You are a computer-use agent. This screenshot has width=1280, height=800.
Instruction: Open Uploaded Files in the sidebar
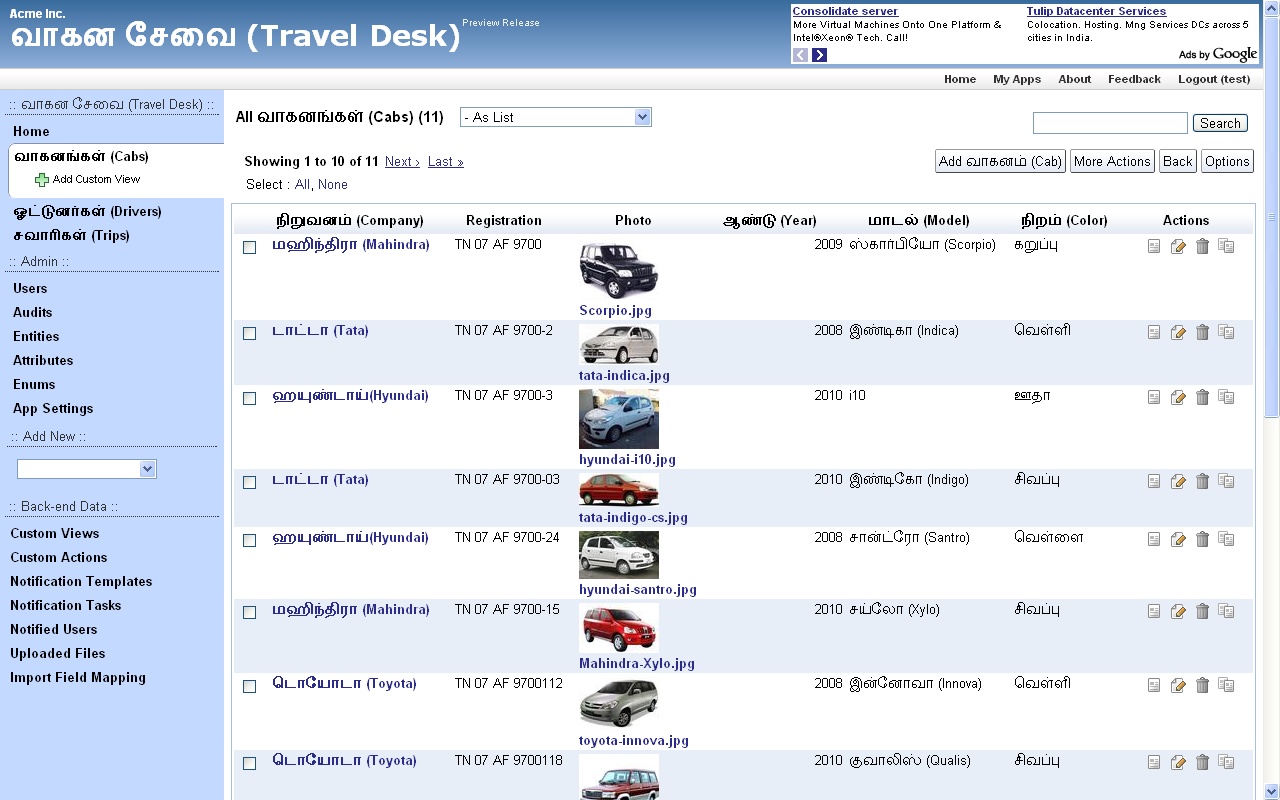click(x=58, y=653)
